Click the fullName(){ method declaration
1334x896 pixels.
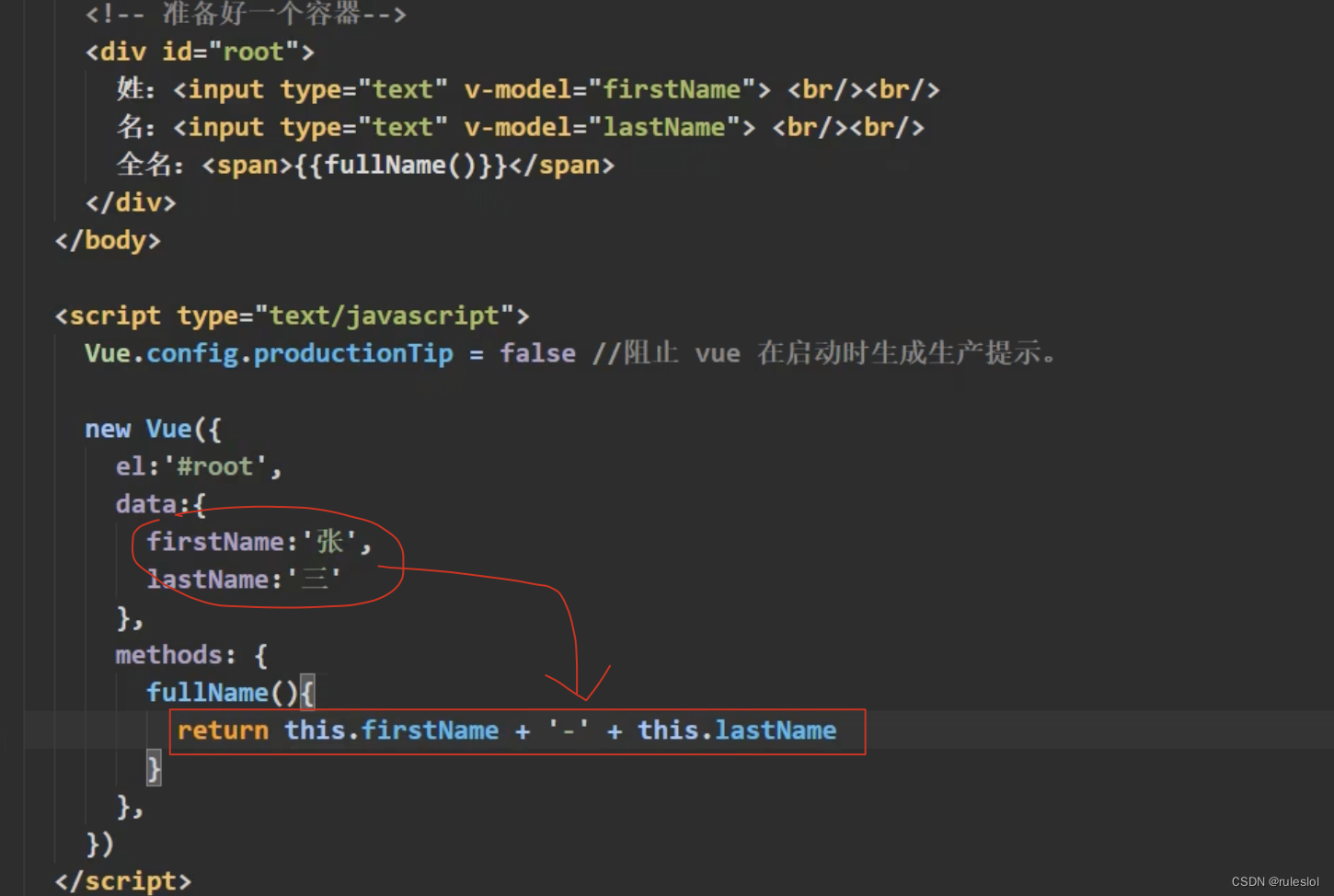[230, 693]
